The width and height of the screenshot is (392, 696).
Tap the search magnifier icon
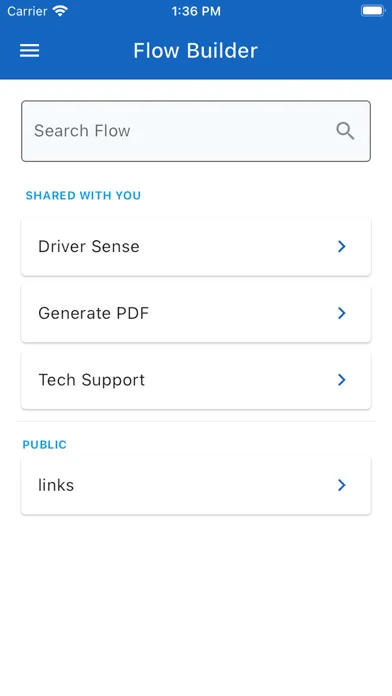[x=345, y=131]
